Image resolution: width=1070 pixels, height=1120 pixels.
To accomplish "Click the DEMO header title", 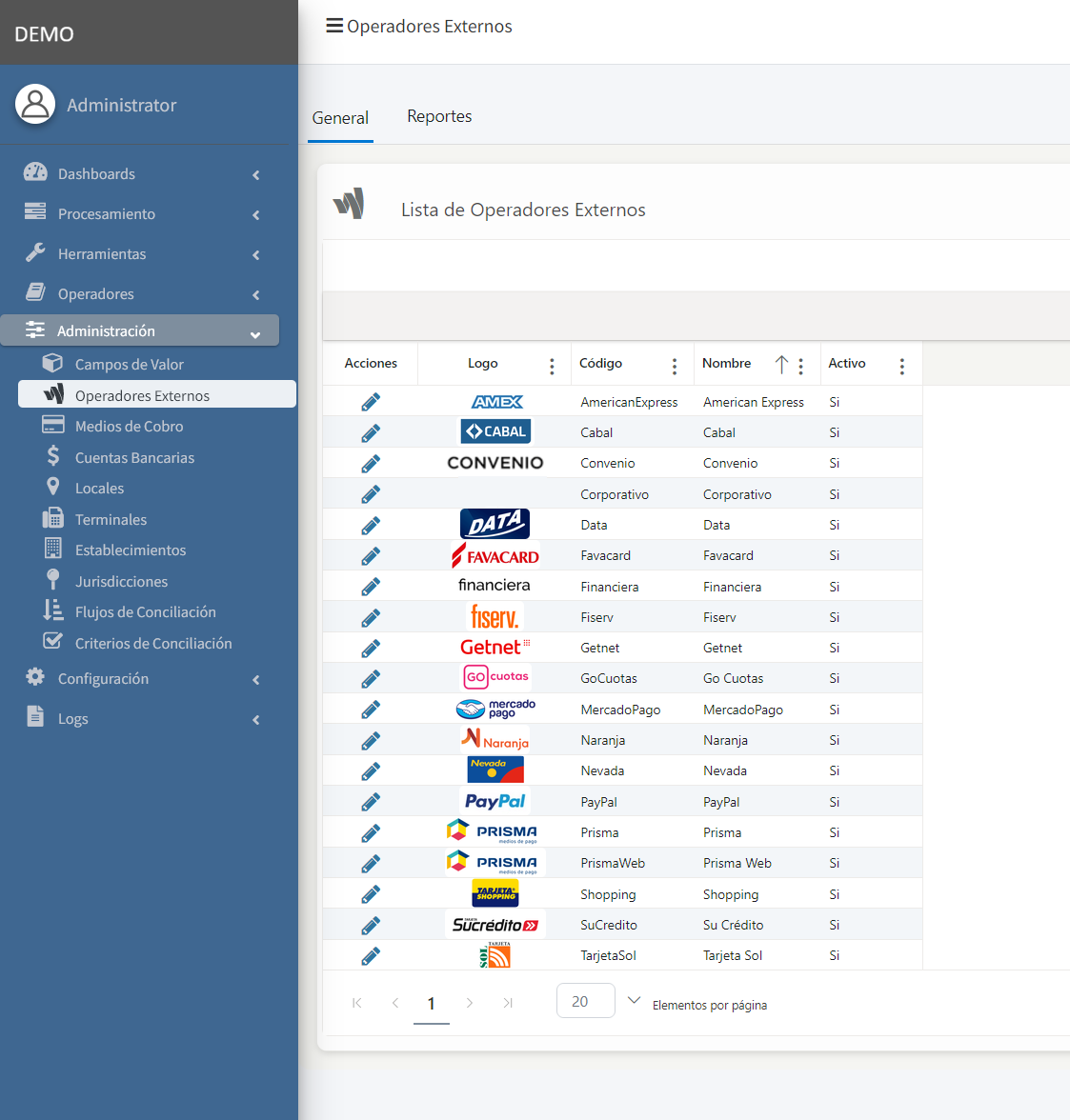I will click(45, 34).
